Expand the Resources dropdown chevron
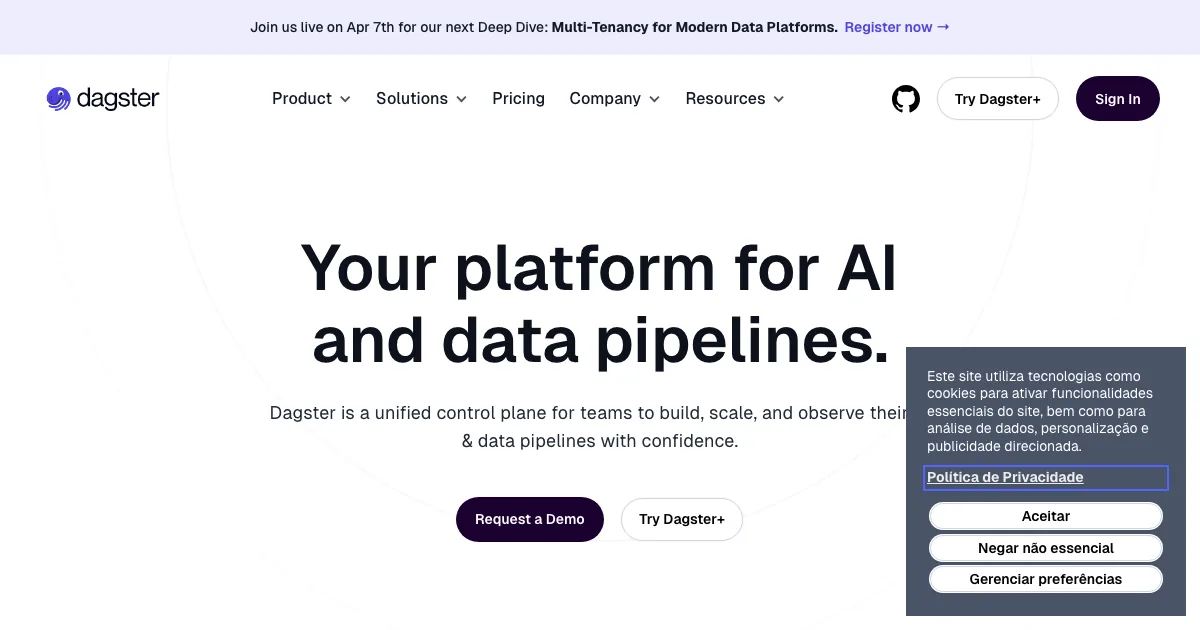The height and width of the screenshot is (630, 1200). pyautogui.click(x=779, y=99)
